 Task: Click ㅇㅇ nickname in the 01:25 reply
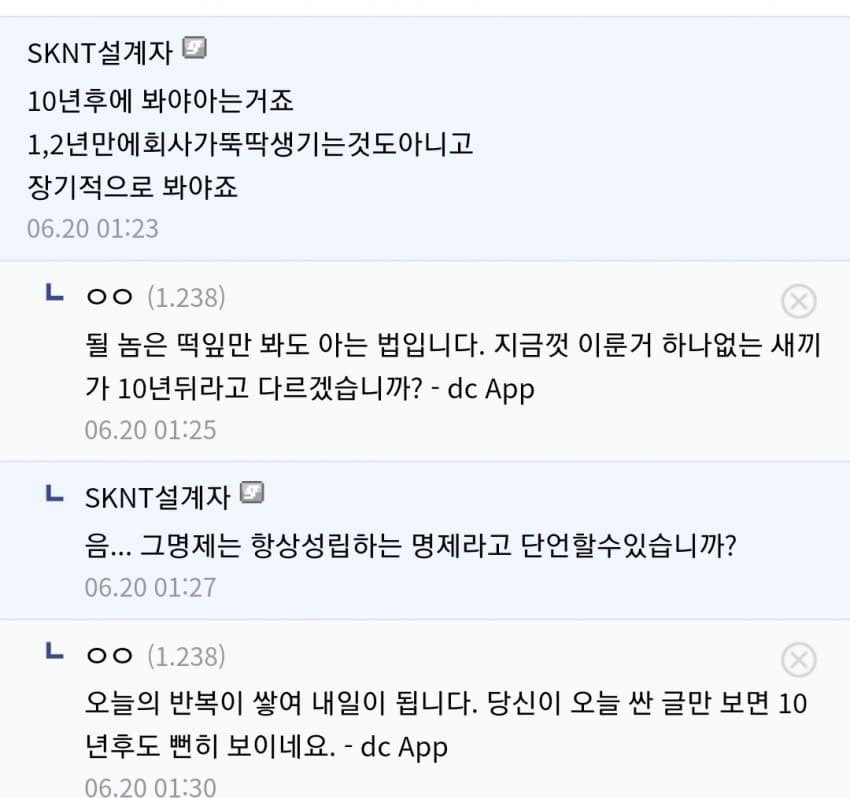click(x=109, y=297)
